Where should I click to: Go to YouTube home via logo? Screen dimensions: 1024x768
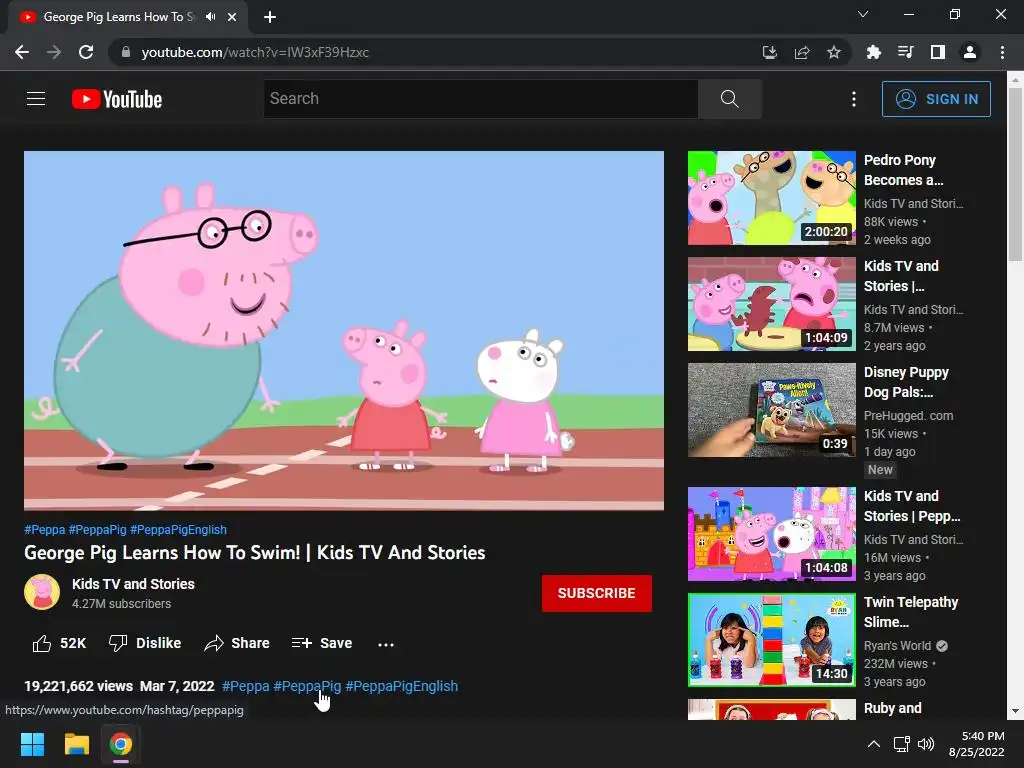(x=117, y=99)
